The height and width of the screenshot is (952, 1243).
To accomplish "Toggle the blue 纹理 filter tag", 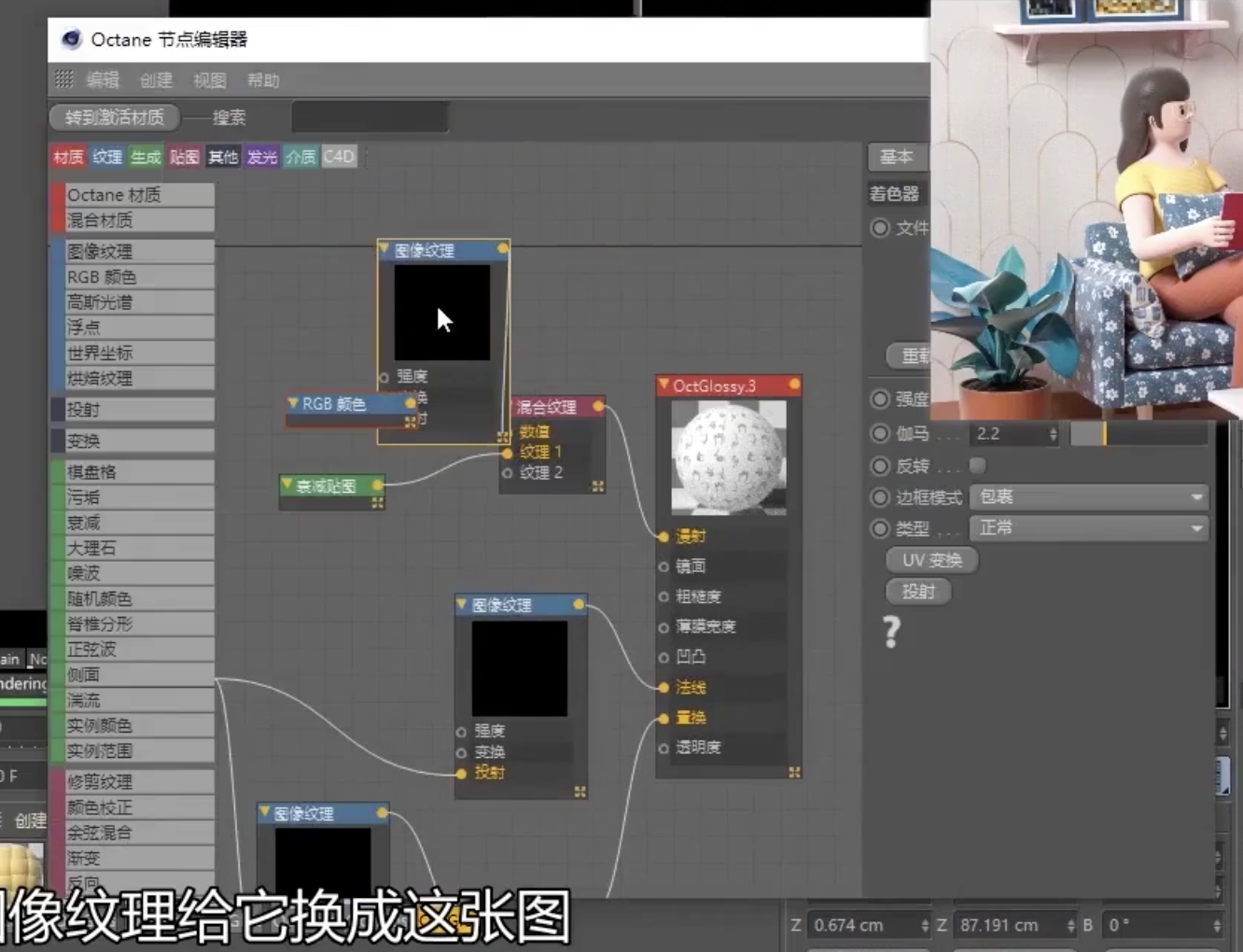I will coord(106,157).
